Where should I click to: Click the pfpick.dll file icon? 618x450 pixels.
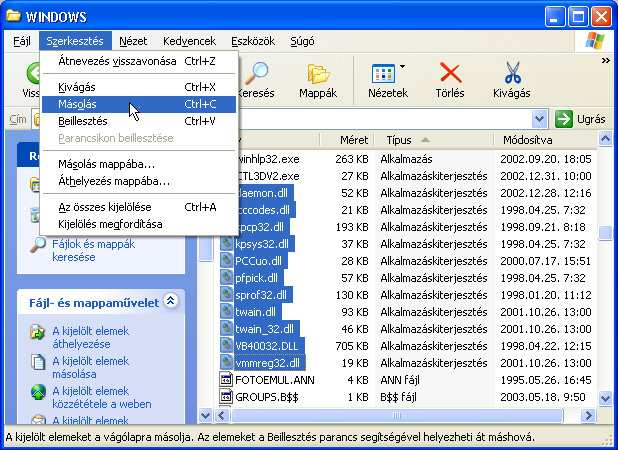[226, 278]
